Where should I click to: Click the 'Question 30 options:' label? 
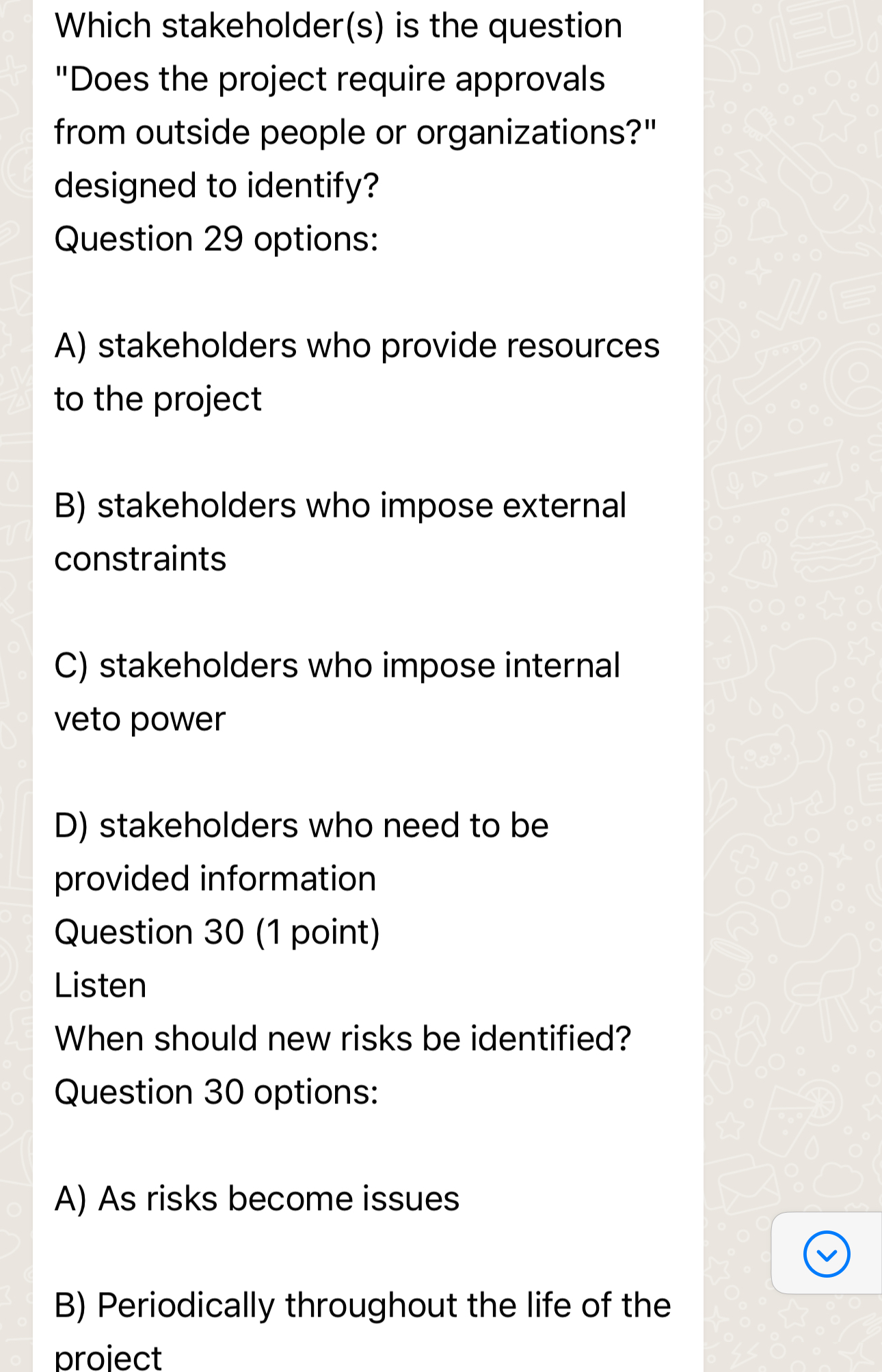click(216, 1090)
